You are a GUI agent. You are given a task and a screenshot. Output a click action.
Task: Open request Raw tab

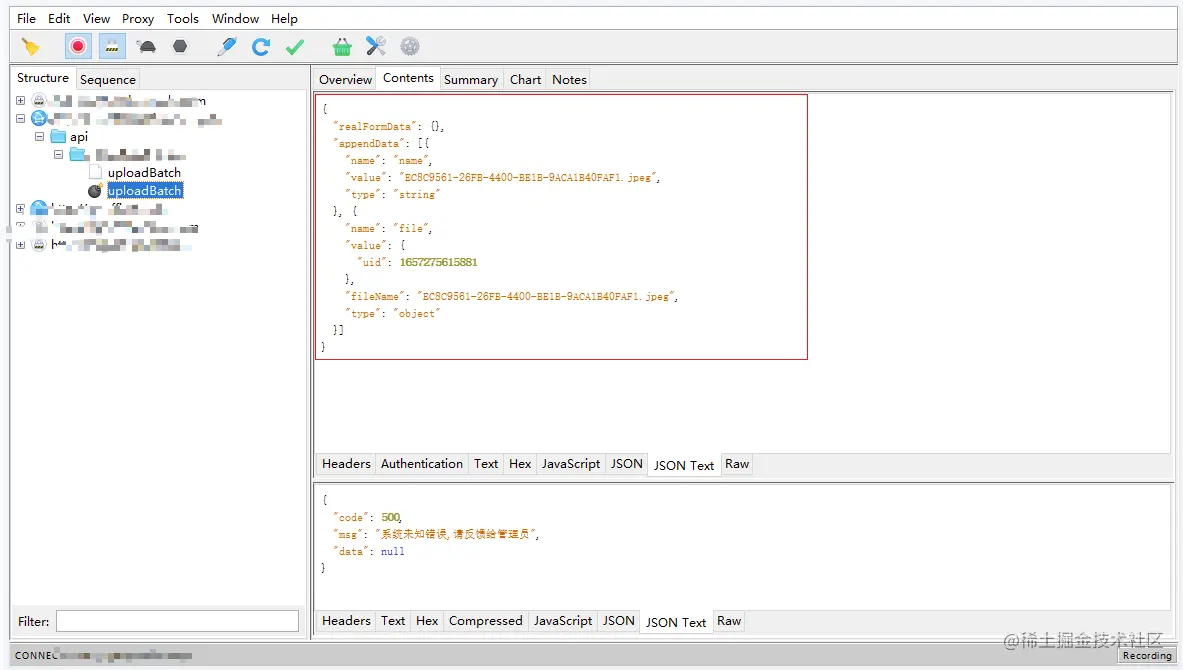pyautogui.click(x=737, y=464)
